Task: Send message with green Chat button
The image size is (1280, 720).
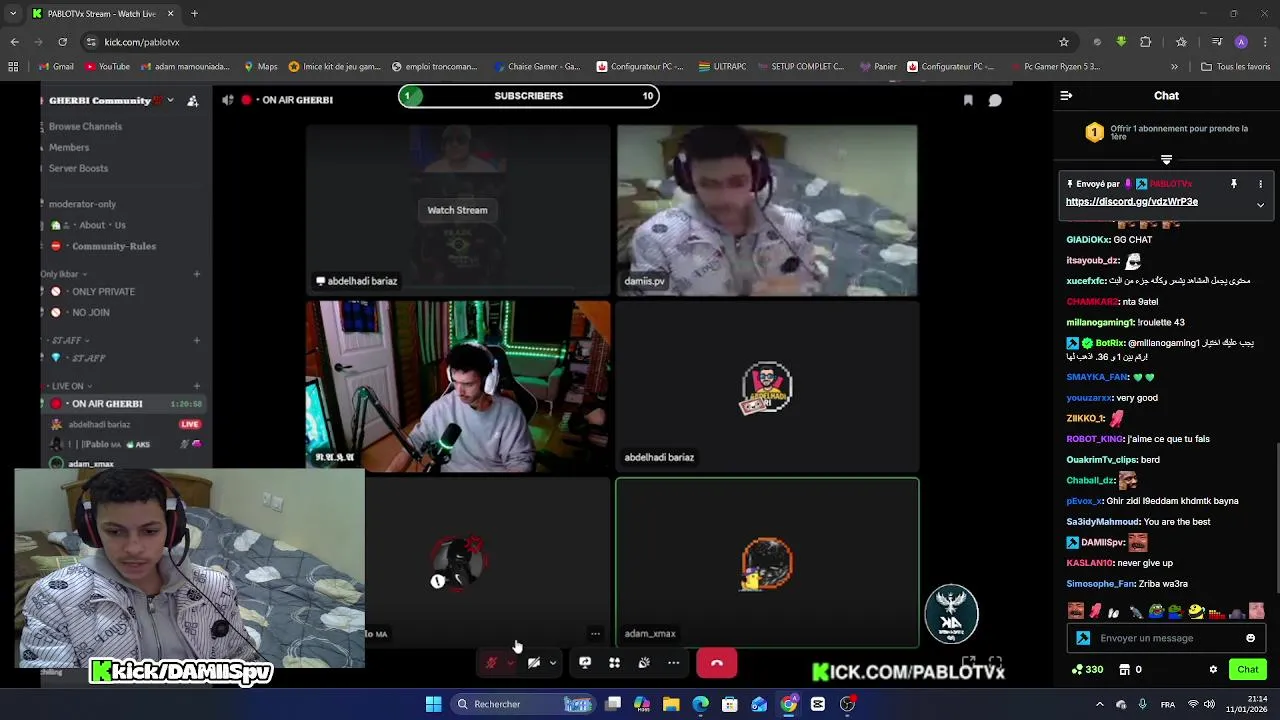Action: click(1248, 670)
